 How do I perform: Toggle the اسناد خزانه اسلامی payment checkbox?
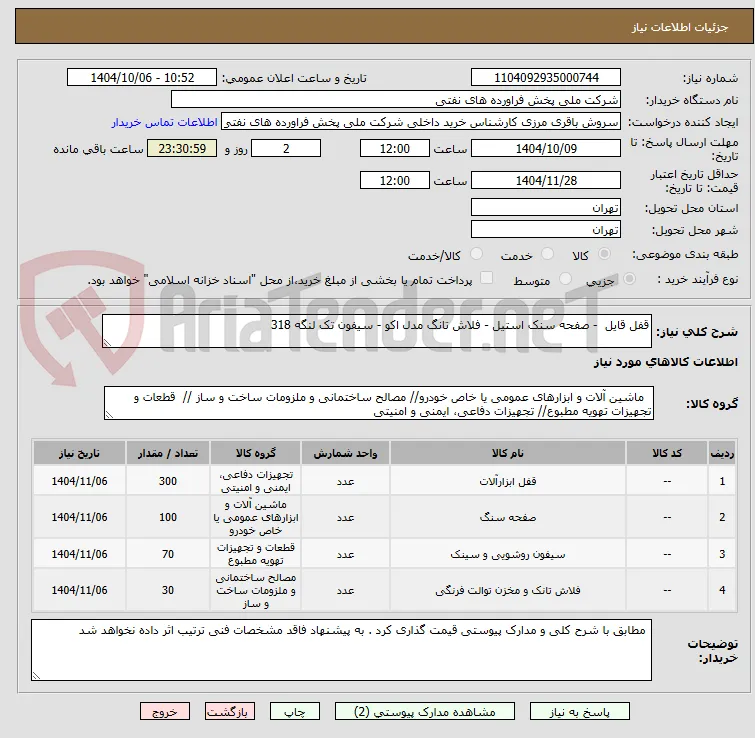487,278
